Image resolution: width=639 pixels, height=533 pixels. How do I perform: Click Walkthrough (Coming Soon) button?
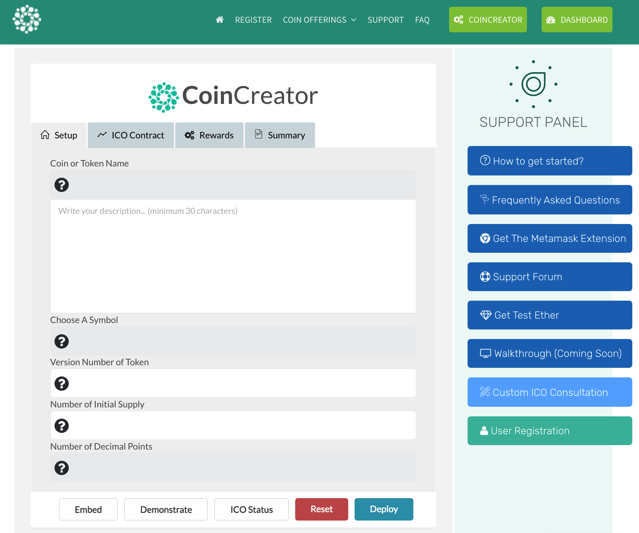[x=550, y=353]
